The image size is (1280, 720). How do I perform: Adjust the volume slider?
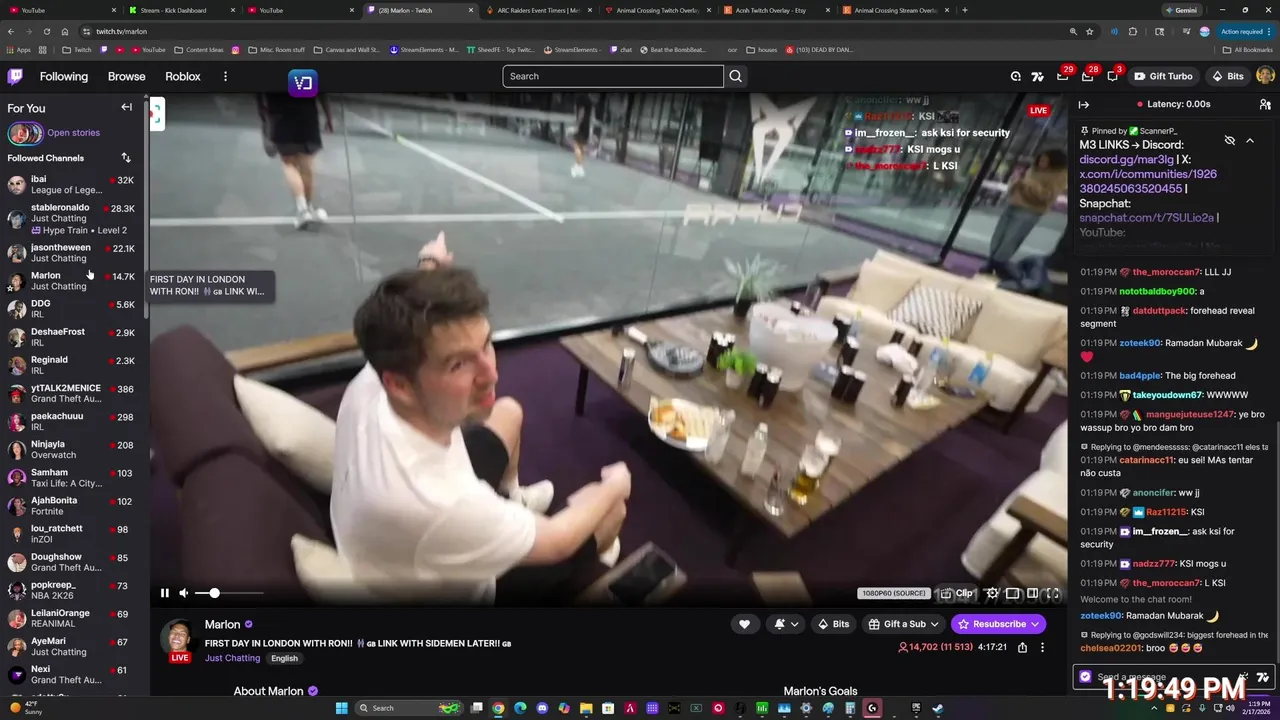(x=229, y=593)
